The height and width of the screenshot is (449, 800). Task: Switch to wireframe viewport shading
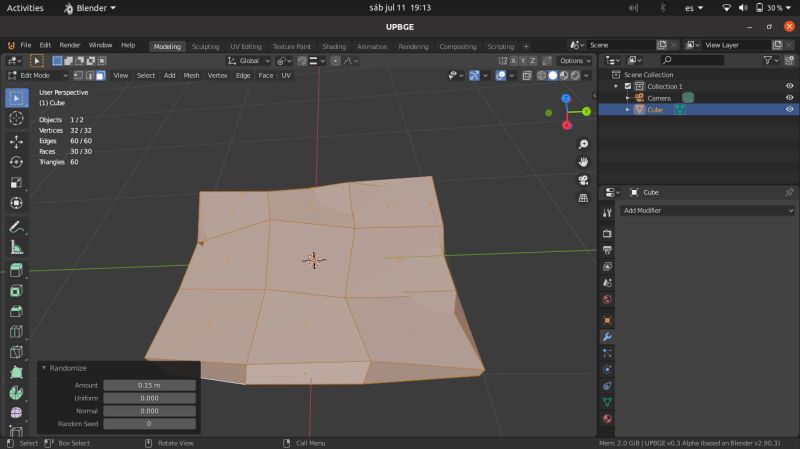click(x=541, y=76)
